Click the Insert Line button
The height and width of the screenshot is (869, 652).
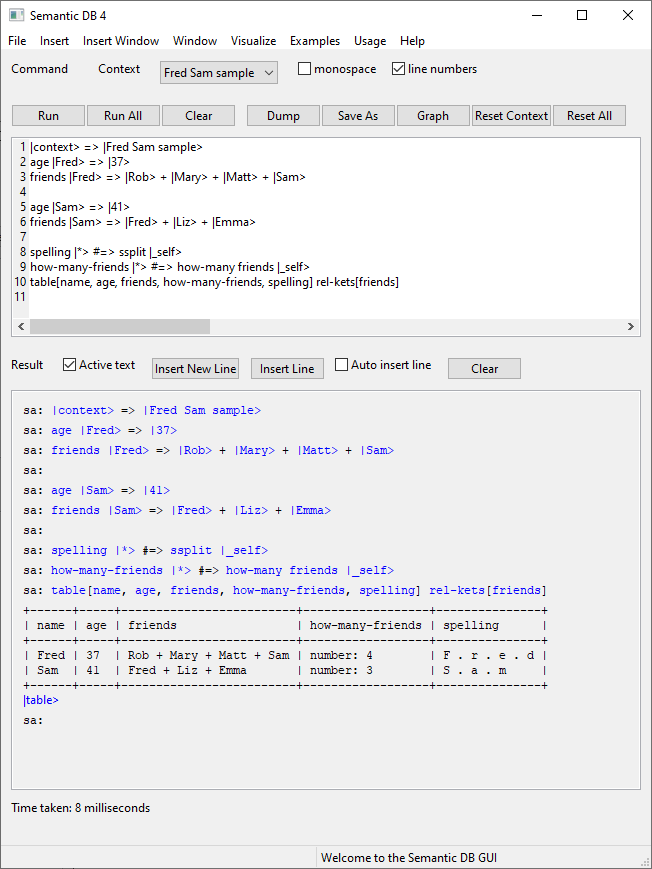pos(287,369)
